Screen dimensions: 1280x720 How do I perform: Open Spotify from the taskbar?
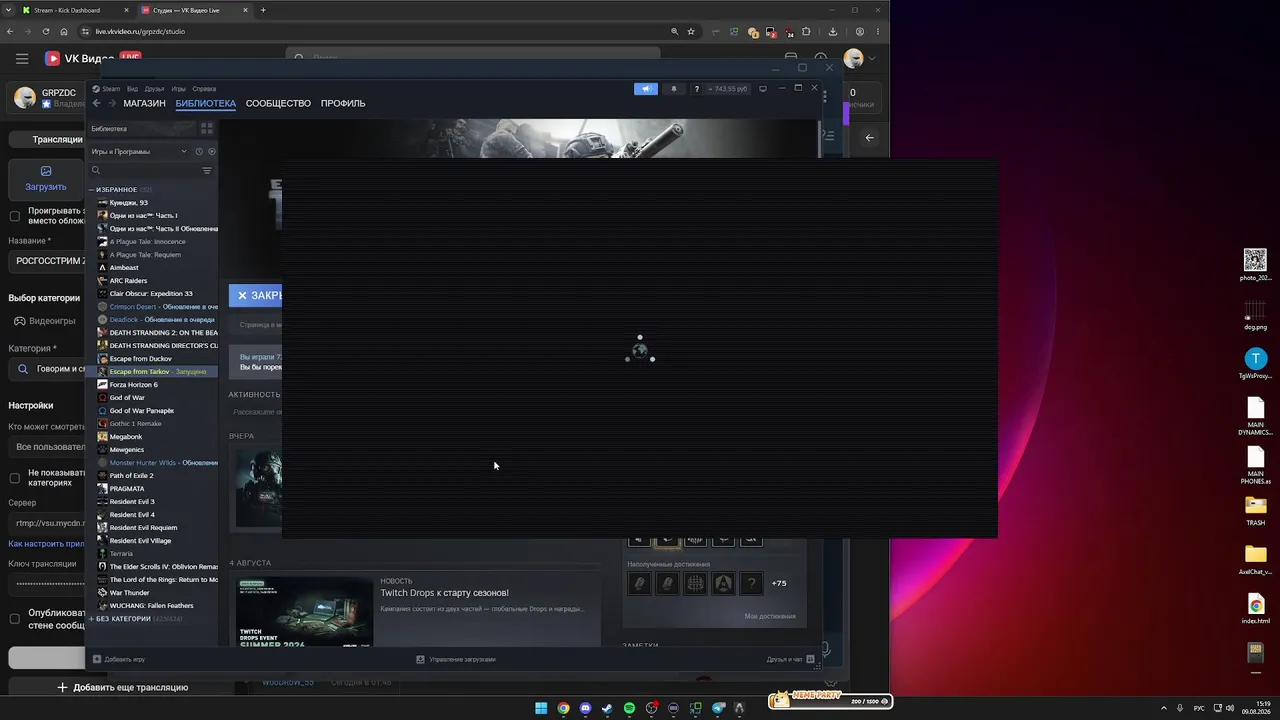click(629, 708)
